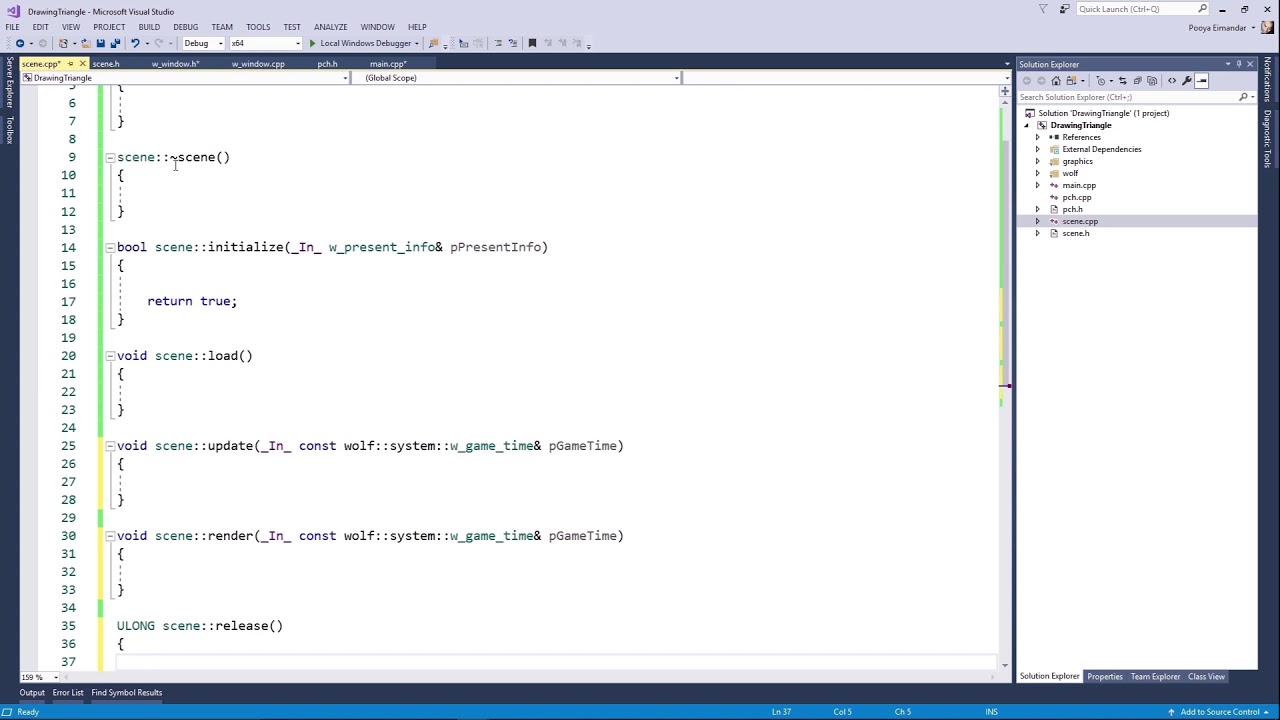Expand the graphics folder node
Viewport: 1280px width, 720px height.
(1037, 161)
